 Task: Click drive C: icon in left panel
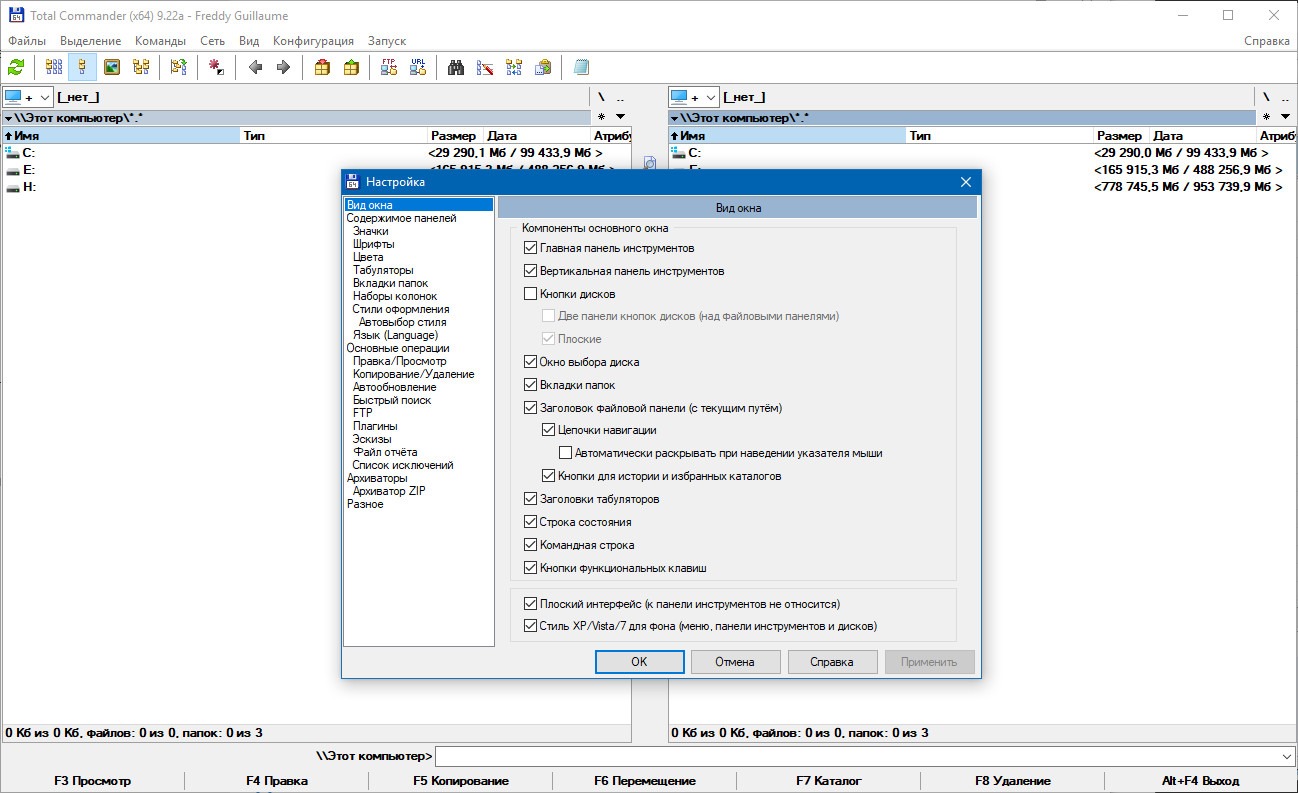(x=13, y=152)
